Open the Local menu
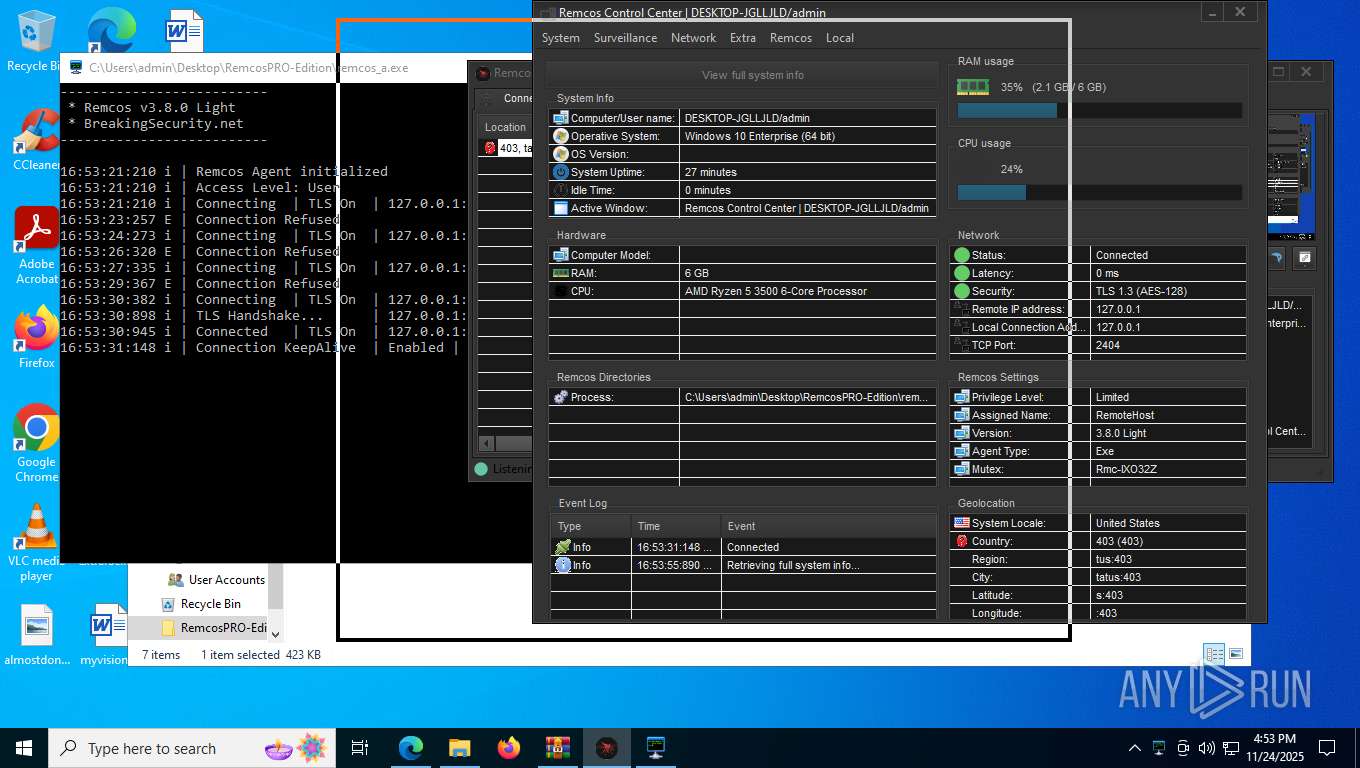 click(840, 38)
